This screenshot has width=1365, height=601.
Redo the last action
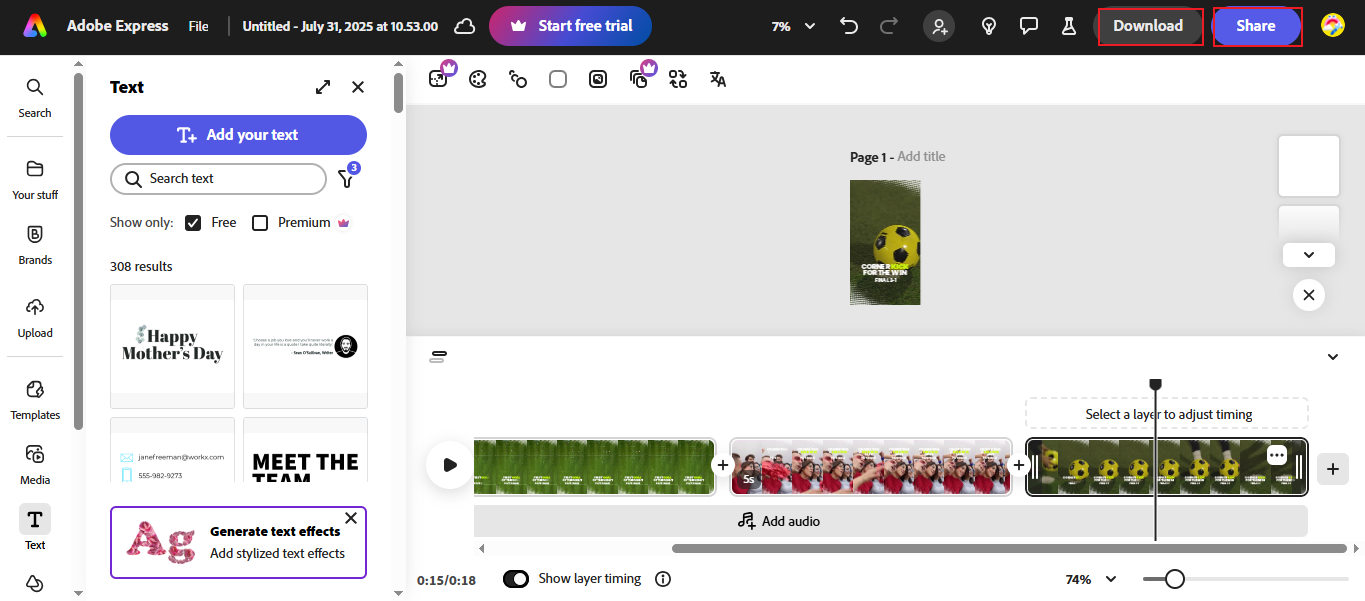point(888,26)
